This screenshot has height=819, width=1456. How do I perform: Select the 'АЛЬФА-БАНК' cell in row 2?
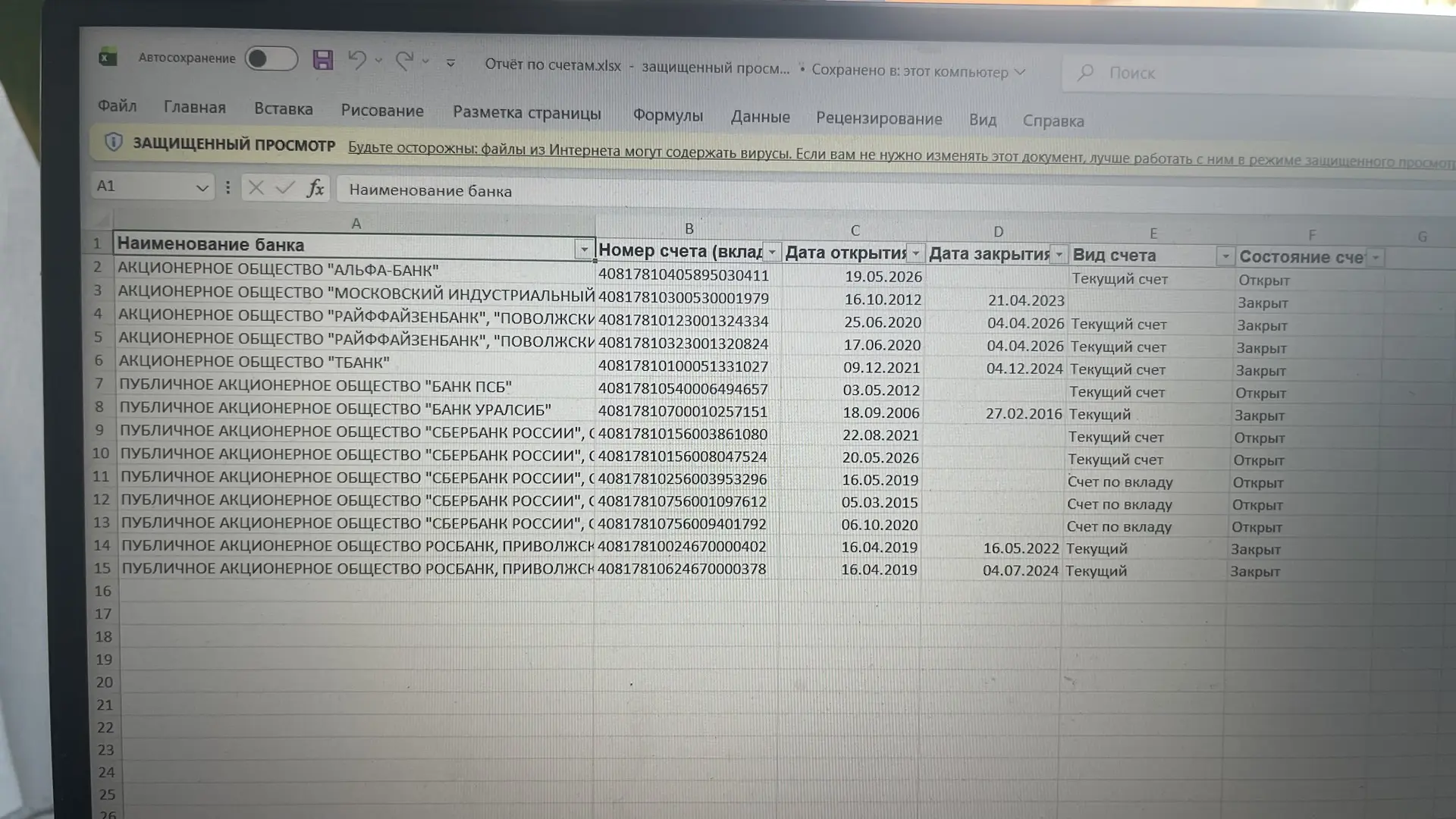(355, 271)
